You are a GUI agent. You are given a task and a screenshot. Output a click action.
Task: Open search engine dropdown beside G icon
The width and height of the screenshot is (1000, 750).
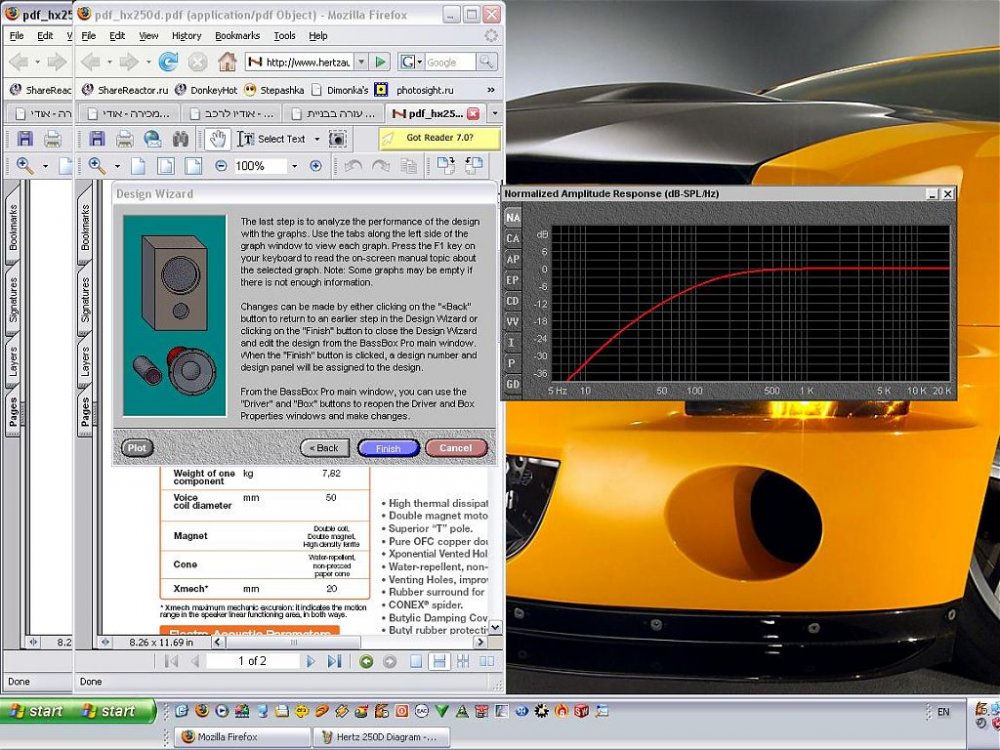point(419,62)
